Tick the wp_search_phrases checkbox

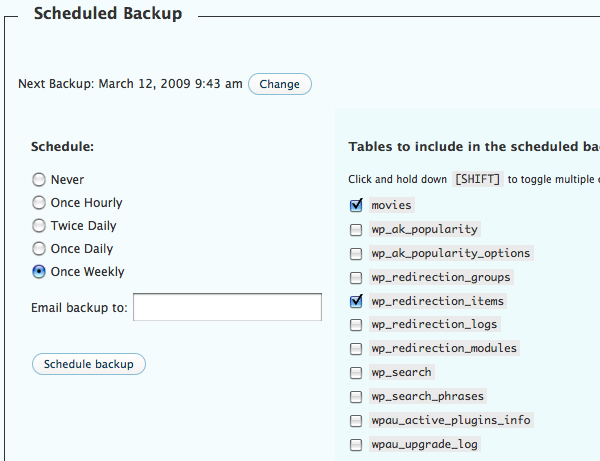[x=356, y=397]
